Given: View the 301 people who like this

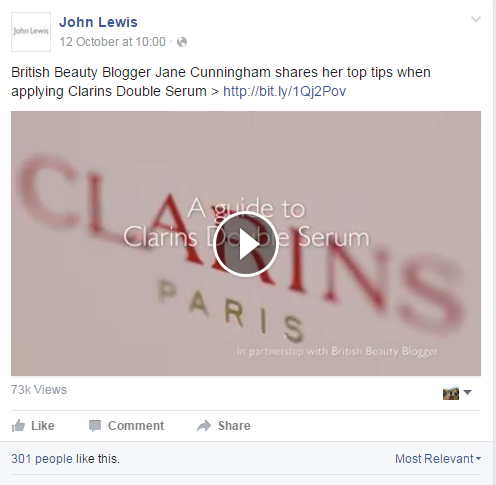Looking at the screenshot, I should click(65, 459).
